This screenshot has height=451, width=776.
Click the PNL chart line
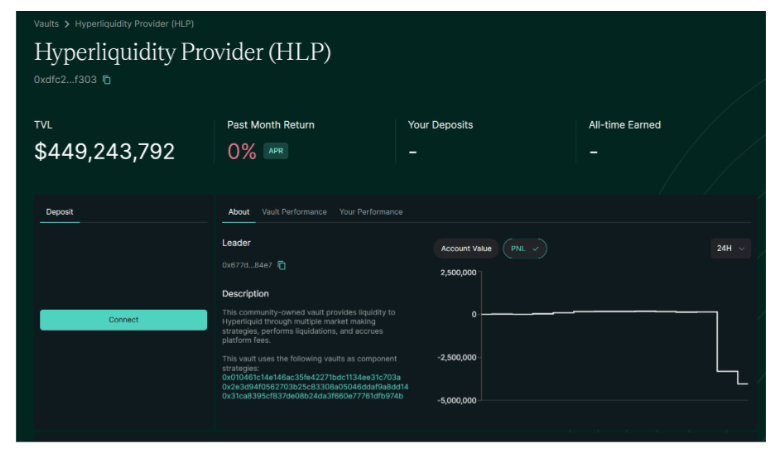(x=600, y=312)
